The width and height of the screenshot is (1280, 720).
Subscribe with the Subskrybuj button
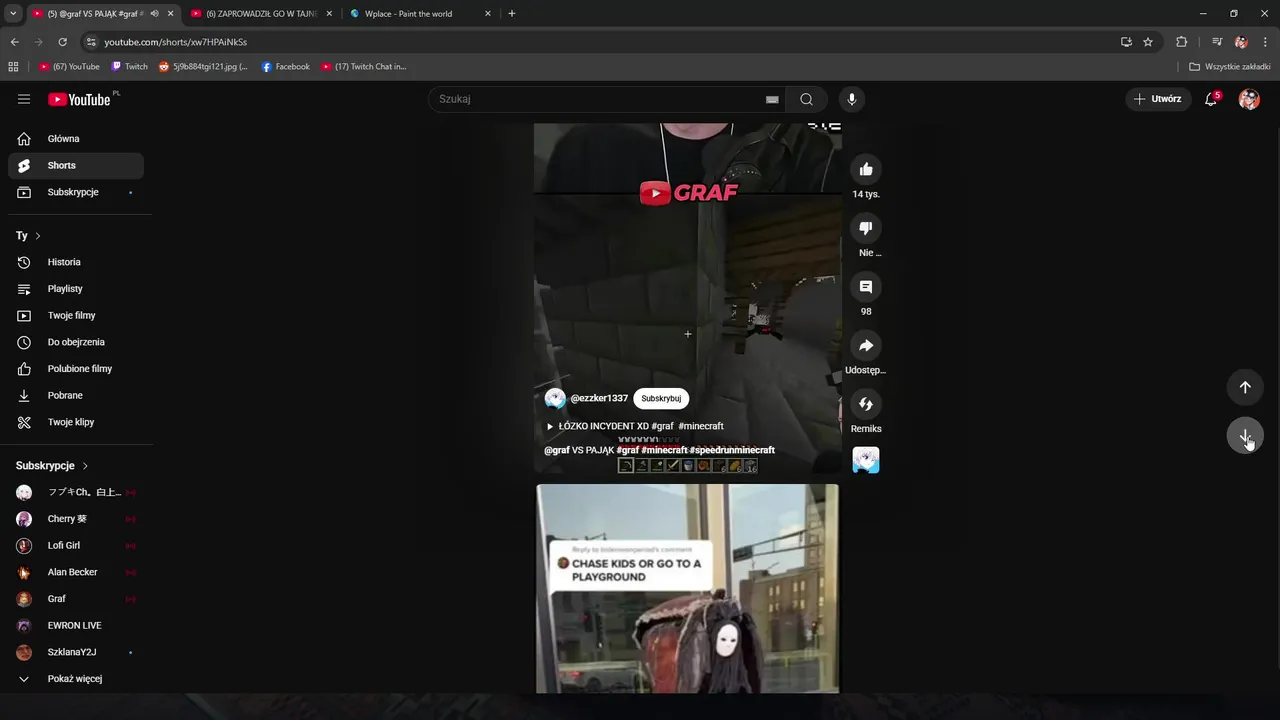click(661, 398)
